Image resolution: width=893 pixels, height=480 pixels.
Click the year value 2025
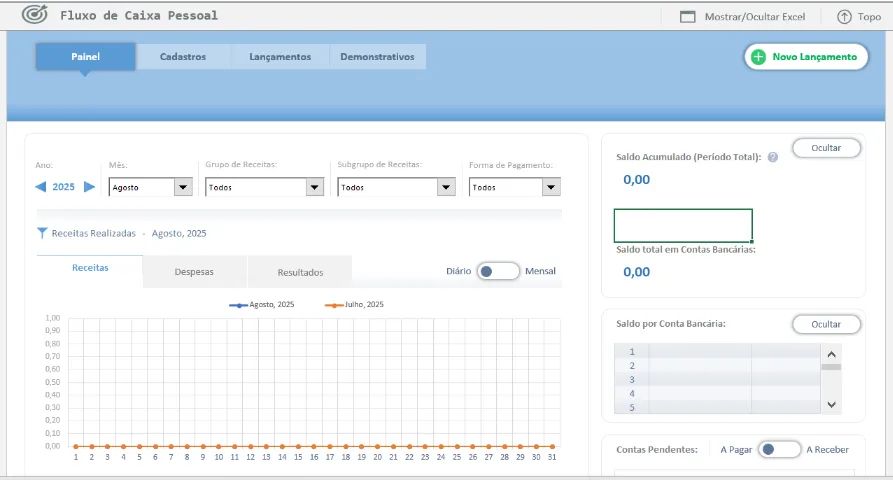[x=63, y=187]
